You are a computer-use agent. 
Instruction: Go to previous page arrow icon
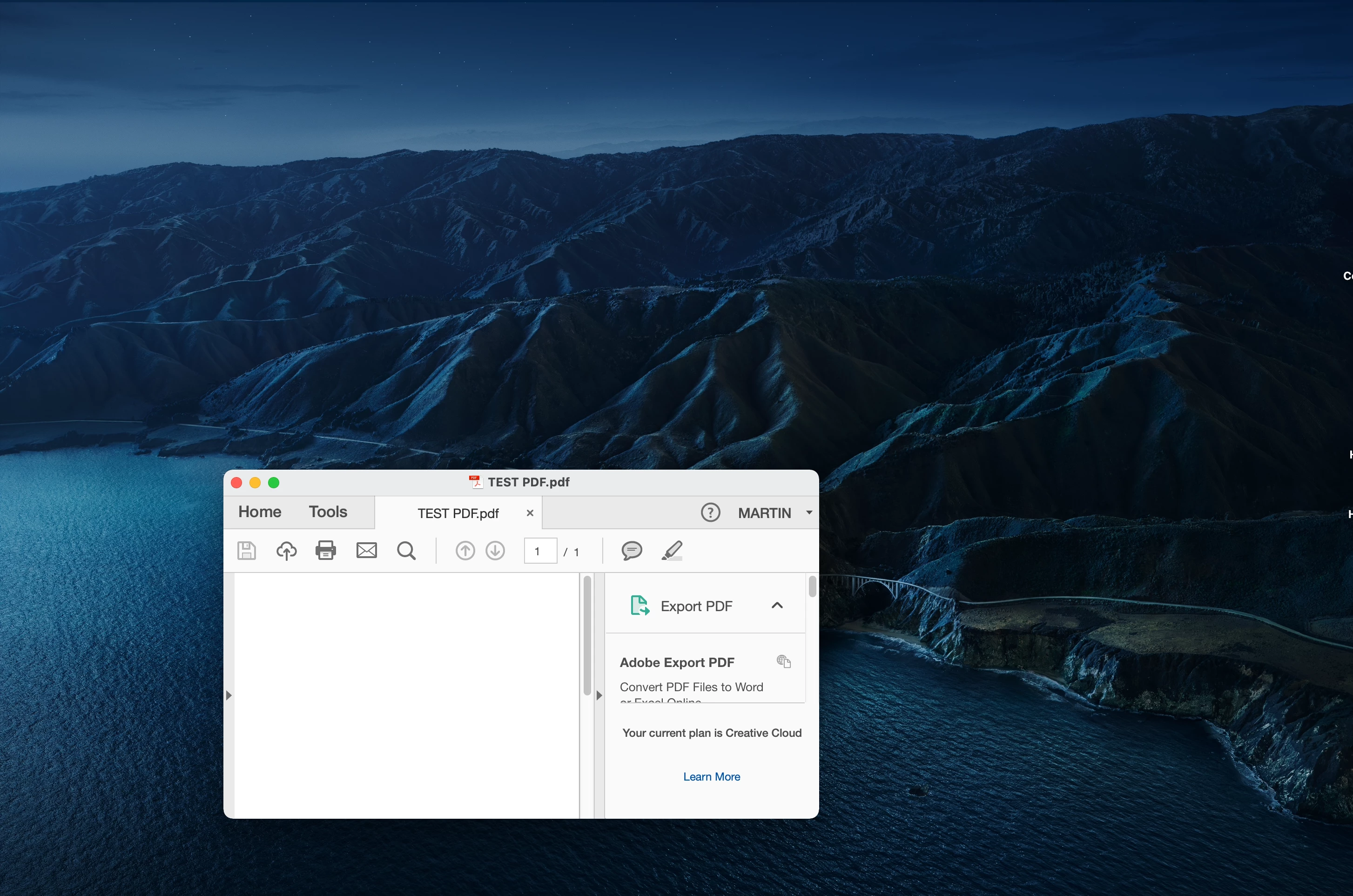465,551
